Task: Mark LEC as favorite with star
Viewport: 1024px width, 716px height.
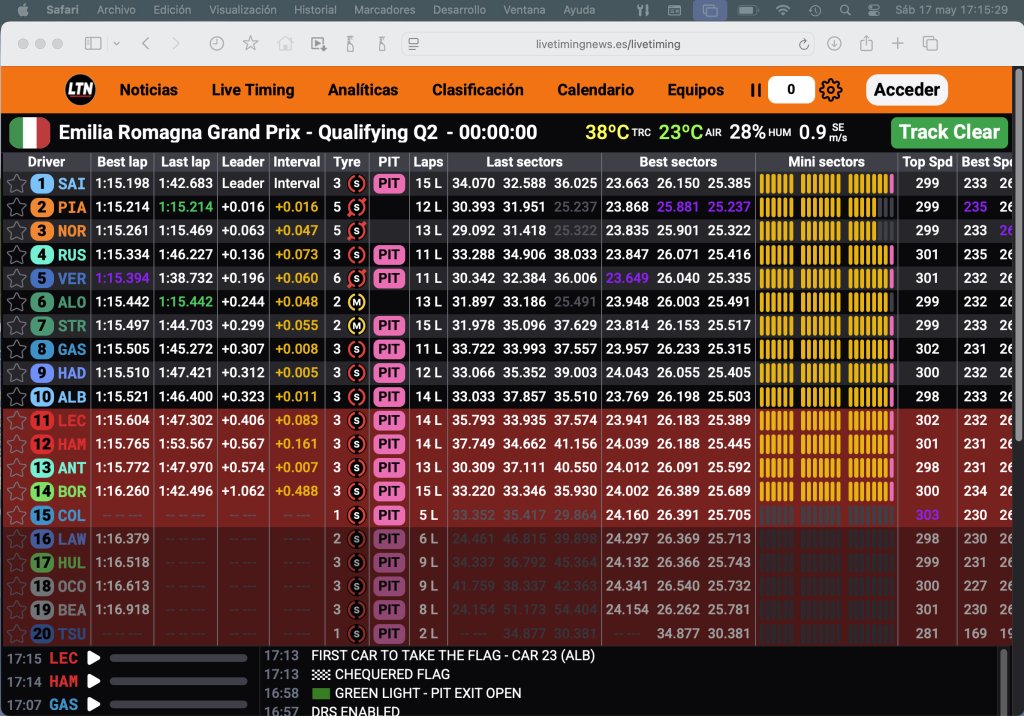Action: point(16,420)
